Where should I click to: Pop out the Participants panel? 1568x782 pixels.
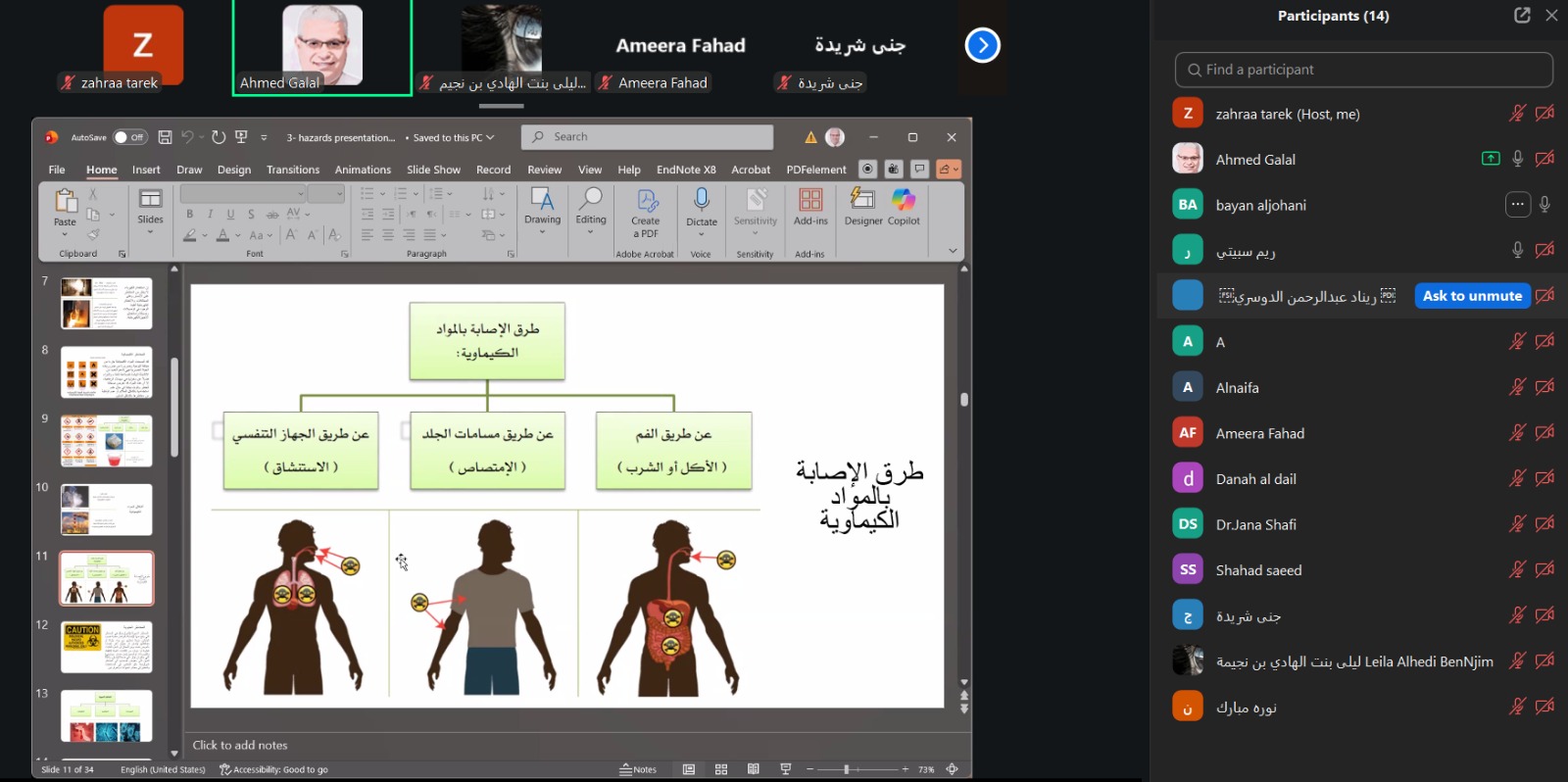(x=1522, y=16)
